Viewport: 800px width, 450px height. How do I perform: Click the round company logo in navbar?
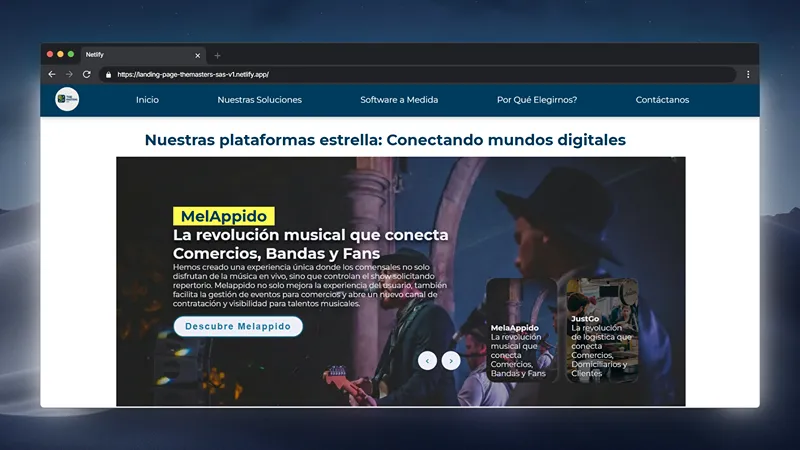click(67, 99)
